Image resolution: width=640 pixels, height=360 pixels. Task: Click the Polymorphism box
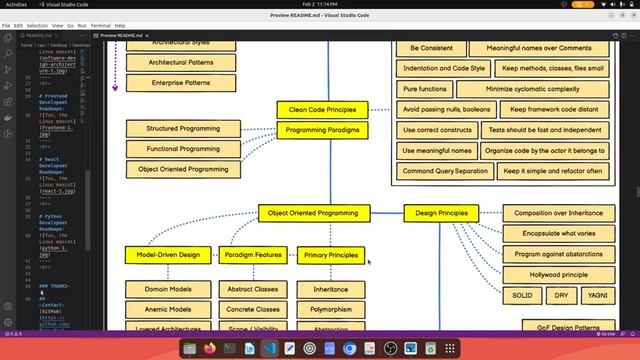331,310
